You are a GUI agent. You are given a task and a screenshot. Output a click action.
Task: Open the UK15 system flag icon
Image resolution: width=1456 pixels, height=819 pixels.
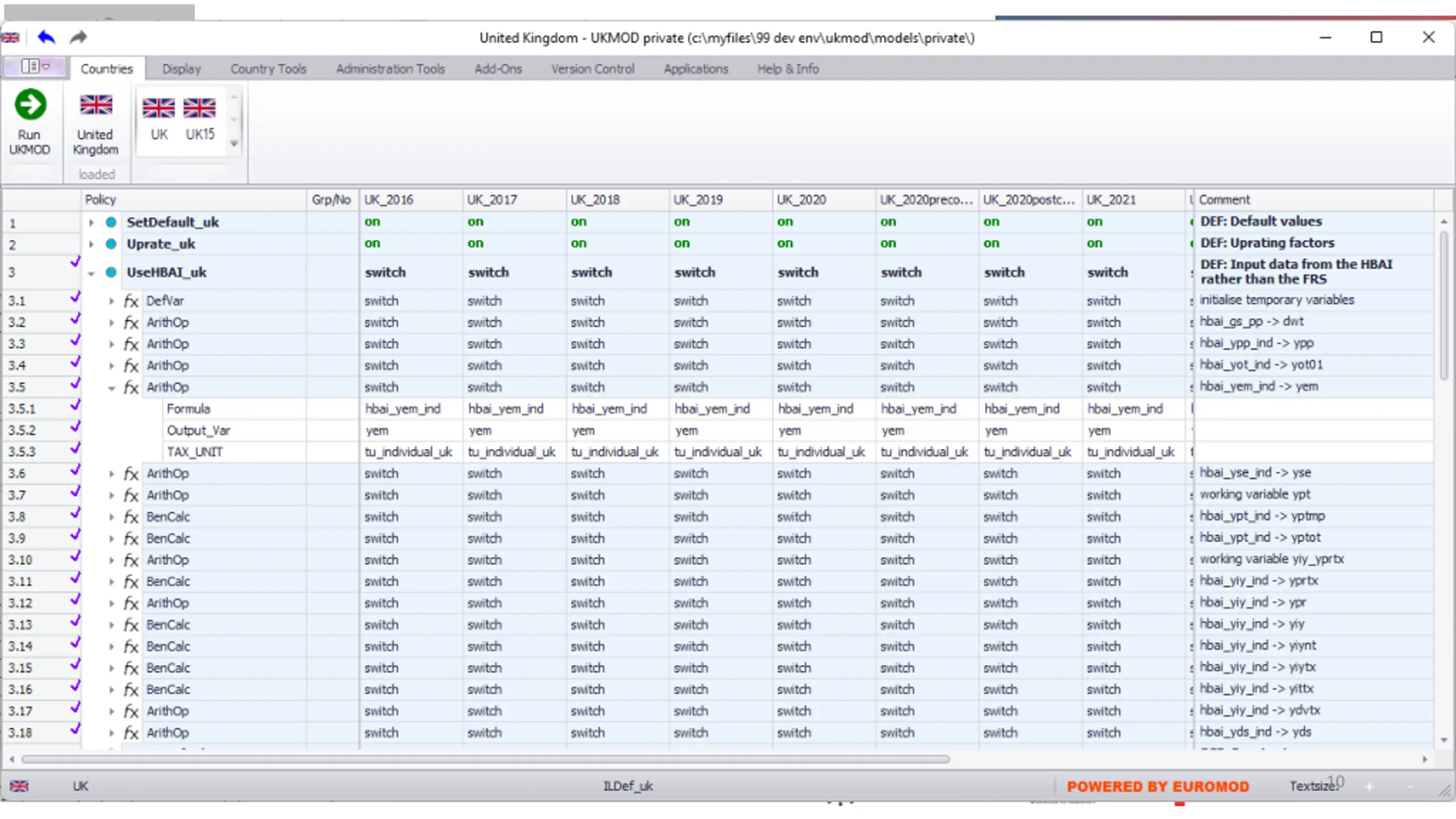tap(200, 107)
